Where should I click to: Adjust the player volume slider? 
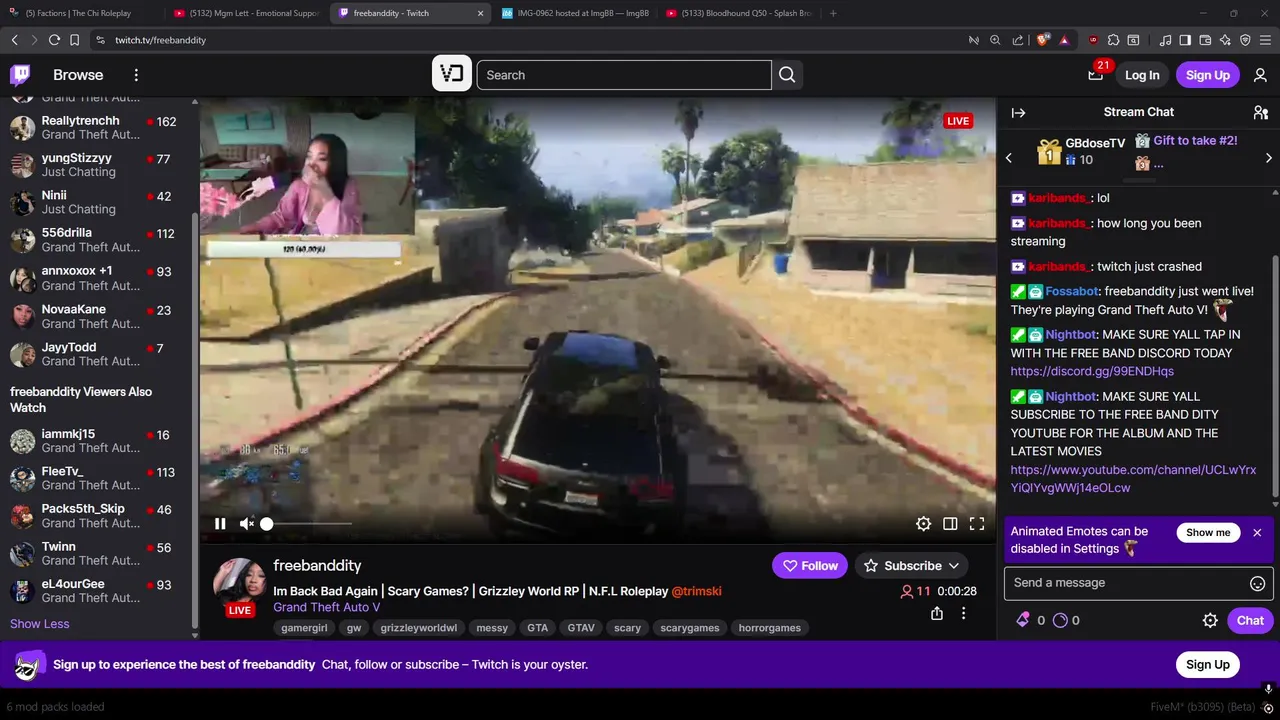click(x=307, y=524)
